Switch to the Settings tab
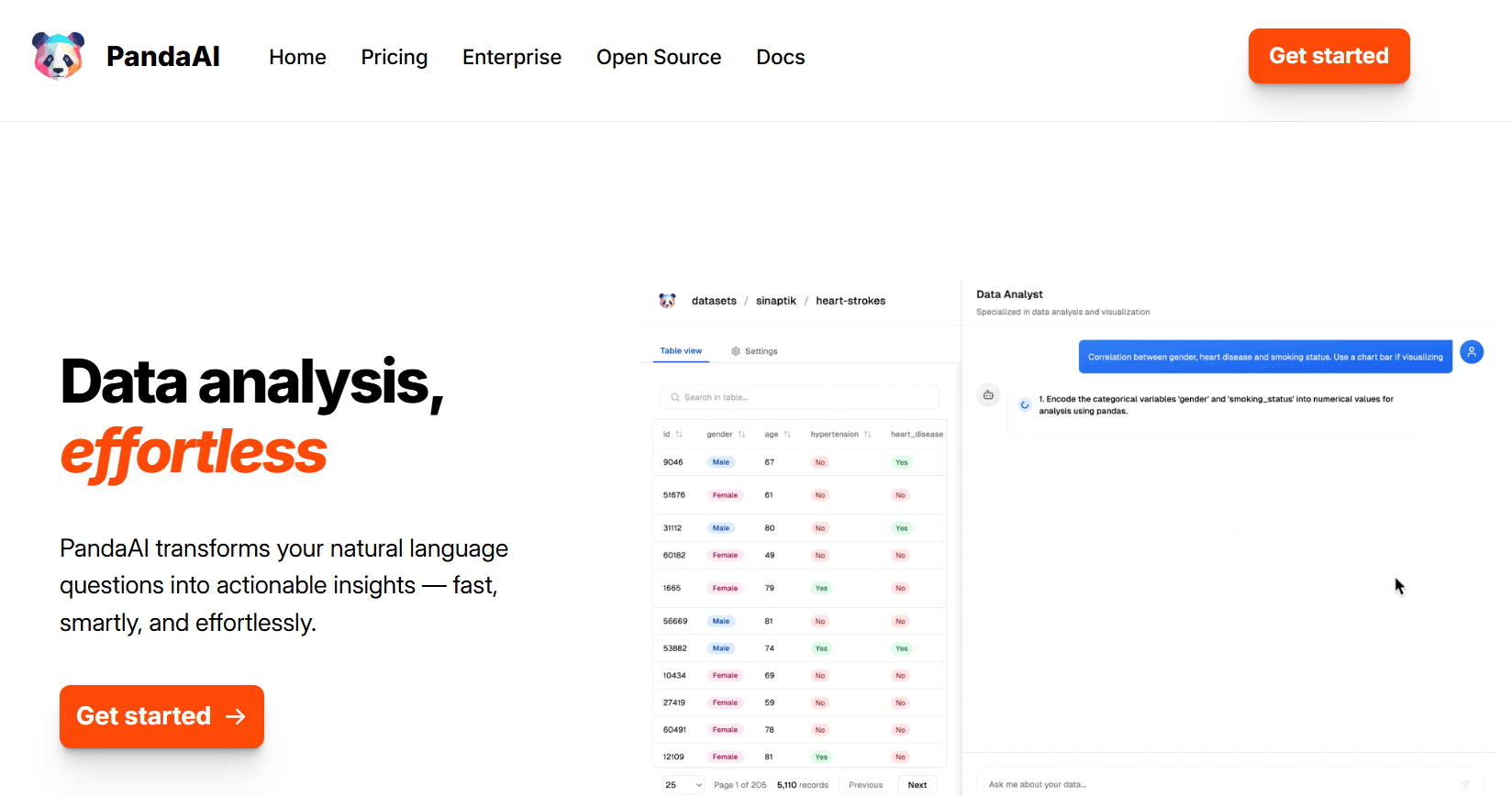 754,351
